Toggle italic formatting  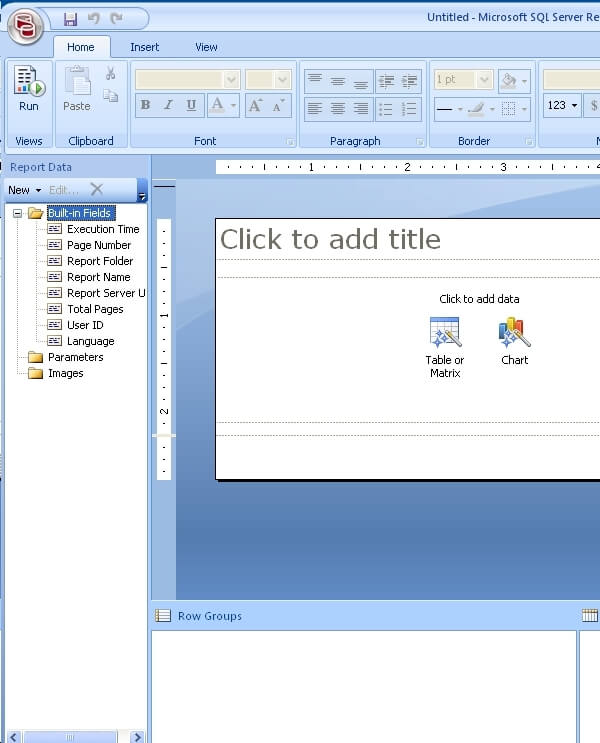tap(168, 105)
